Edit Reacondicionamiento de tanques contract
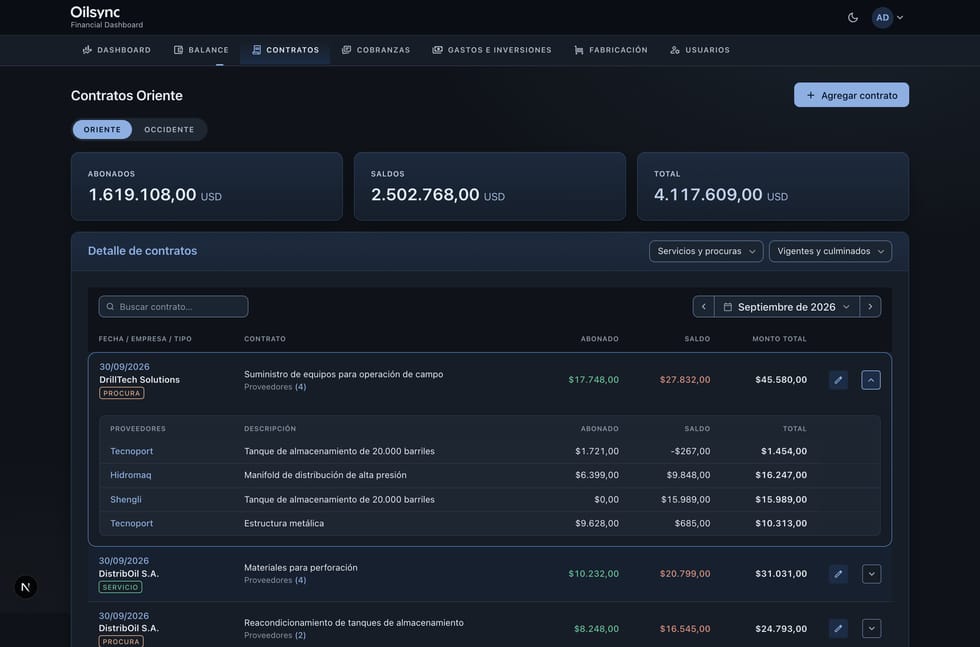The image size is (980, 647). [838, 628]
